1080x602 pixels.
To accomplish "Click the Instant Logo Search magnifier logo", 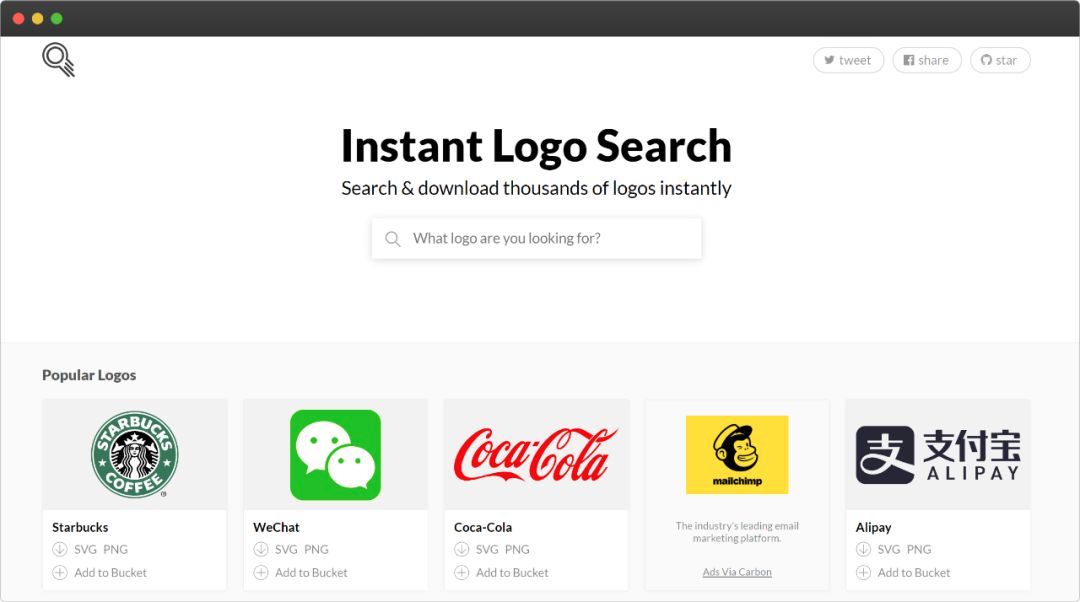I will tap(59, 60).
